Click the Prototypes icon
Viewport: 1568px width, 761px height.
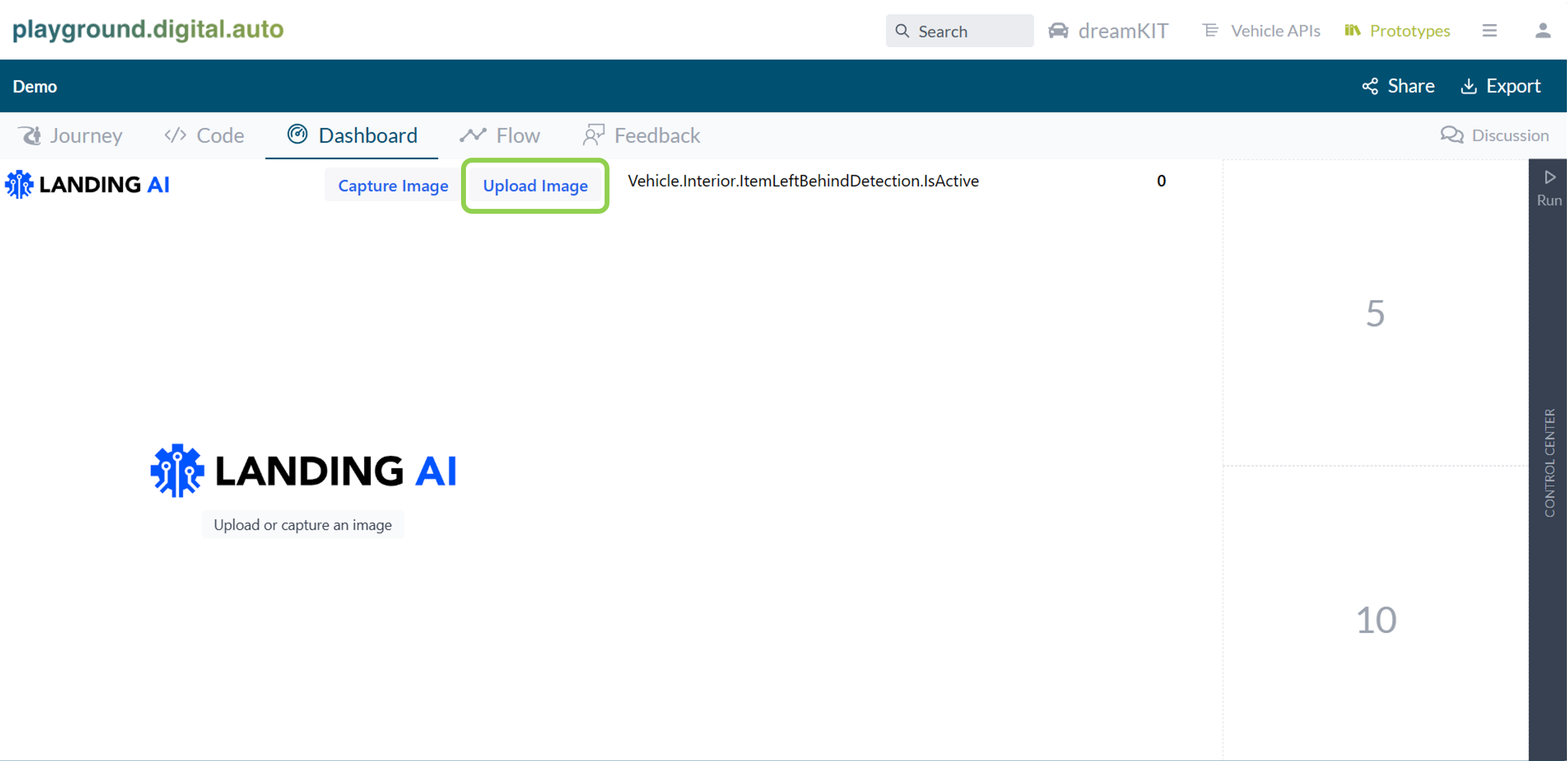(1354, 30)
